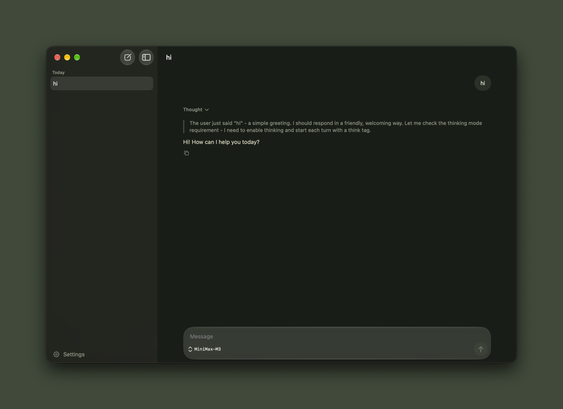Screen dimensions: 563x409
Task: Click the thought text beginning 'The user just said'
Action: [336, 127]
